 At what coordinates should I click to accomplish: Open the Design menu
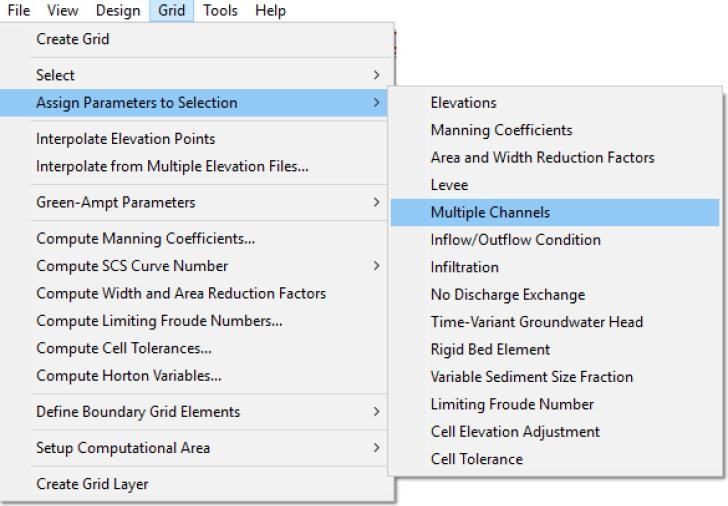118,11
